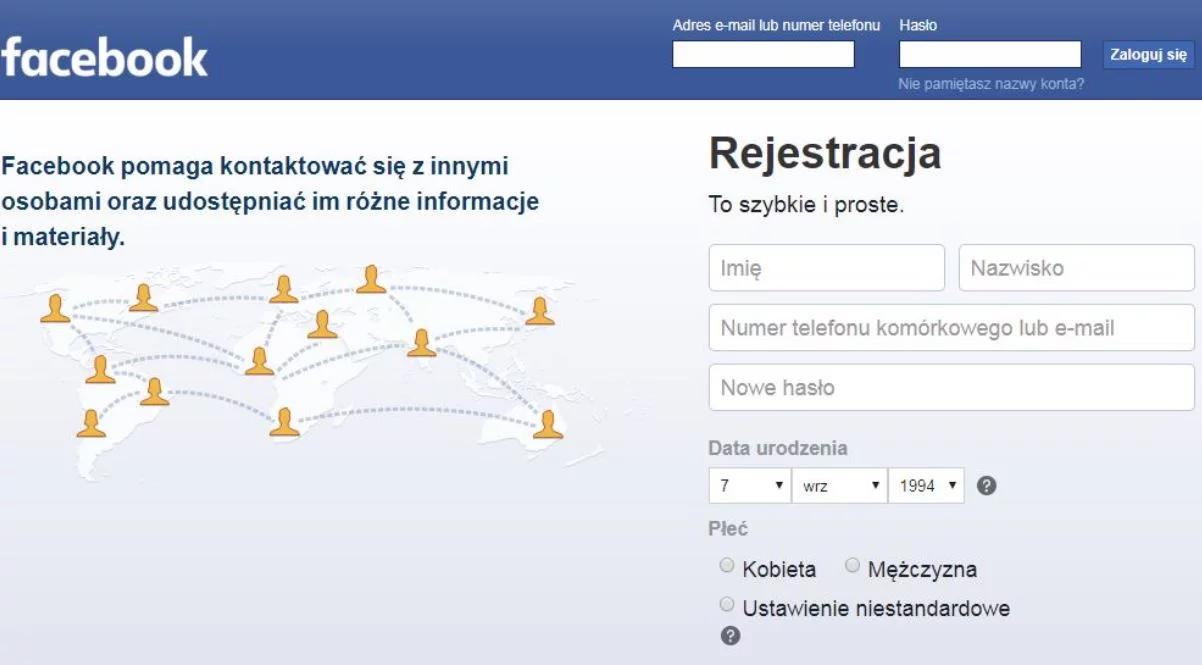The height and width of the screenshot is (665, 1202).
Task: Click the 'Facebook pomaga kontaktować się' tagline
Action: 270,202
